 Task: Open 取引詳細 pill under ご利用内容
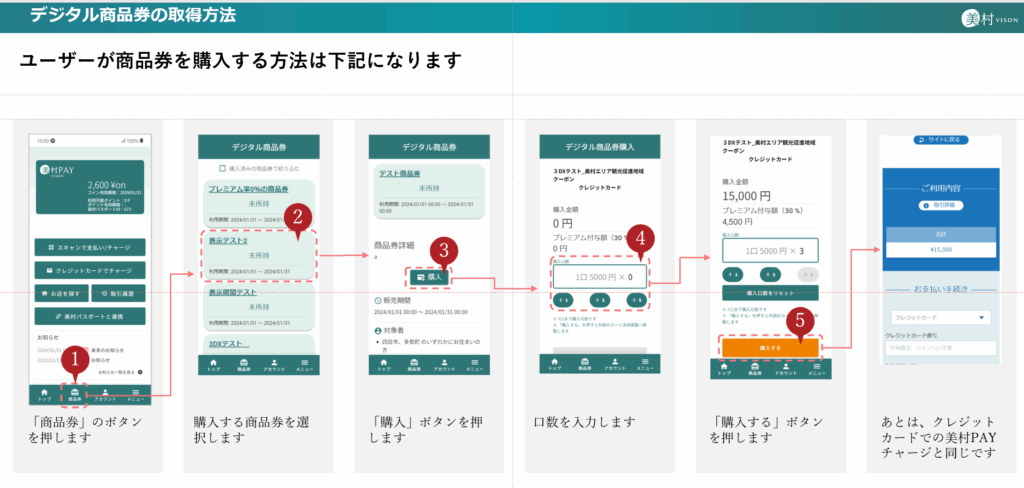click(939, 204)
